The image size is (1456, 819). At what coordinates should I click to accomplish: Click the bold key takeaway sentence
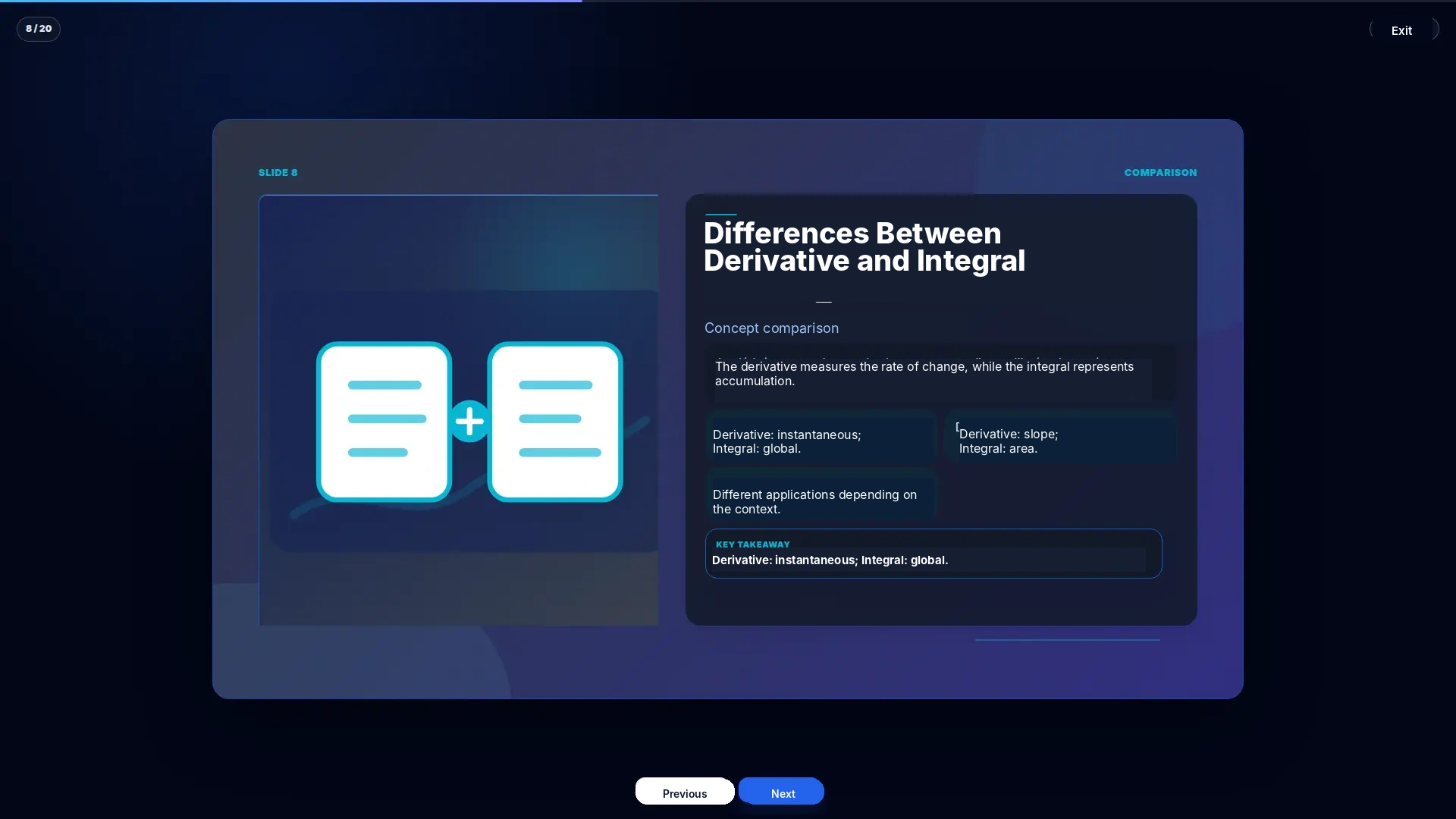[x=830, y=560]
